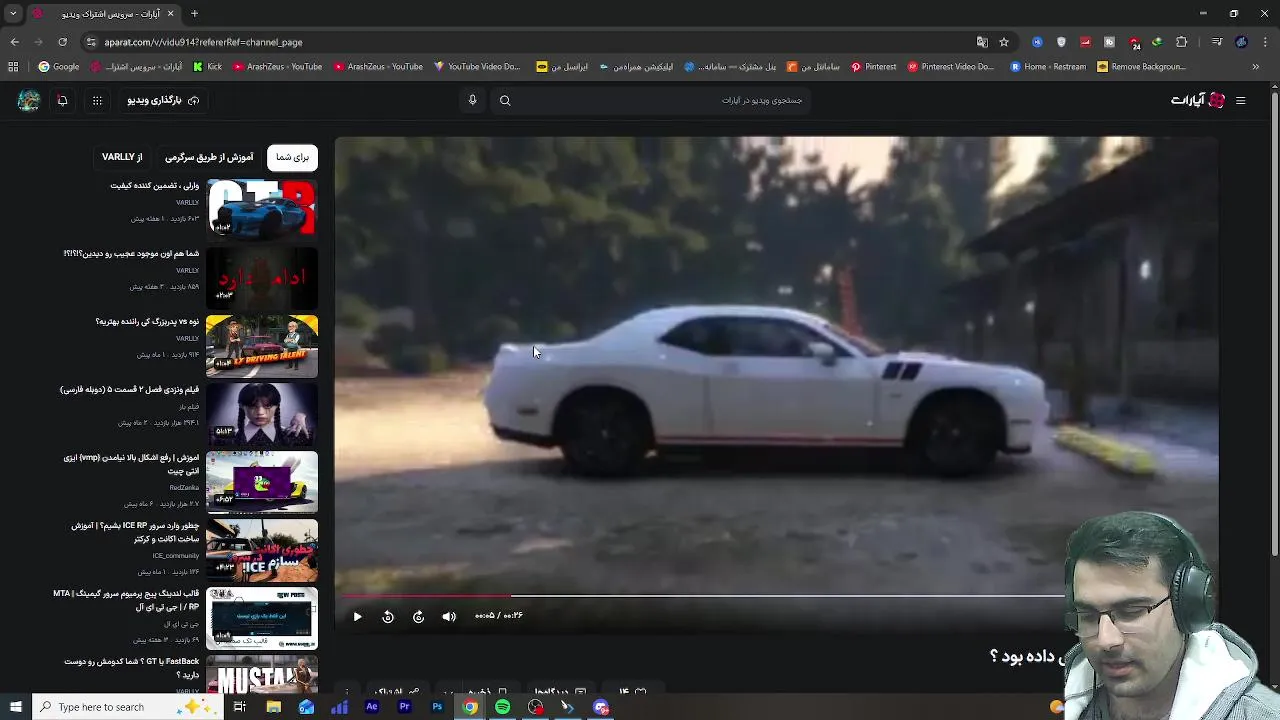Open a new browser tab with plus
Screen dimensions: 1280x720
coord(194,14)
